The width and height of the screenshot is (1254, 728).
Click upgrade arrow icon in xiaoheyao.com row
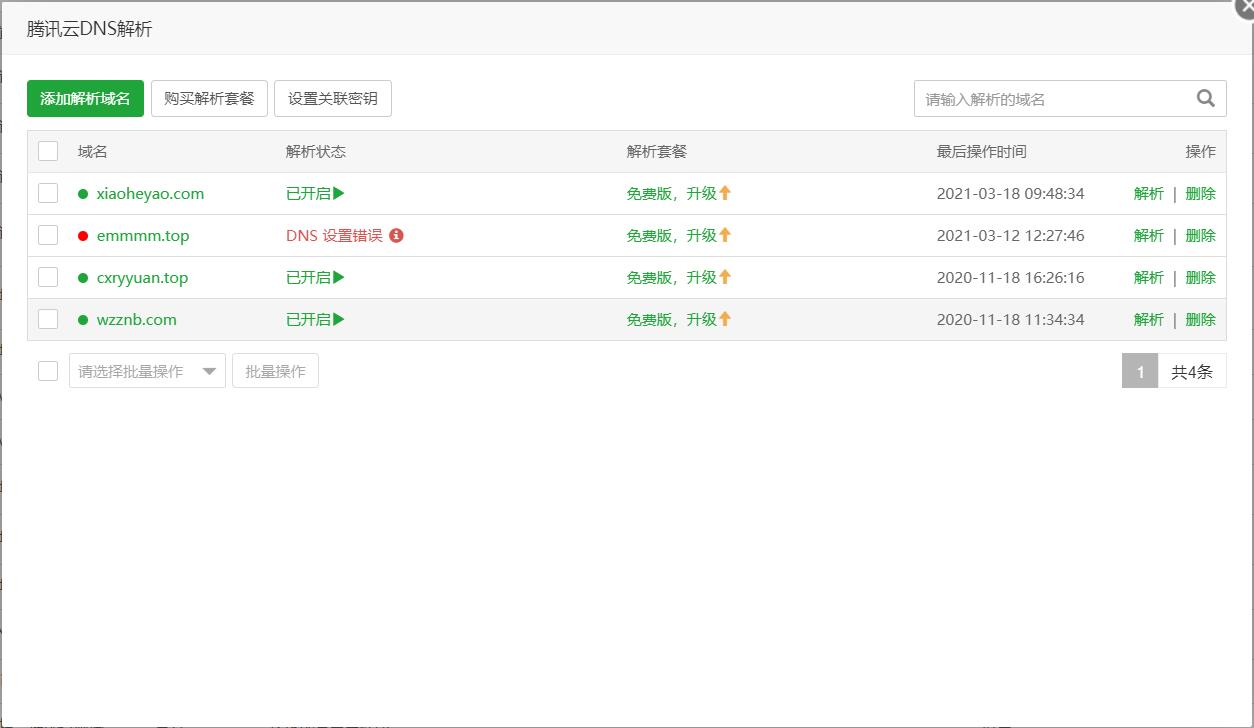(x=725, y=193)
